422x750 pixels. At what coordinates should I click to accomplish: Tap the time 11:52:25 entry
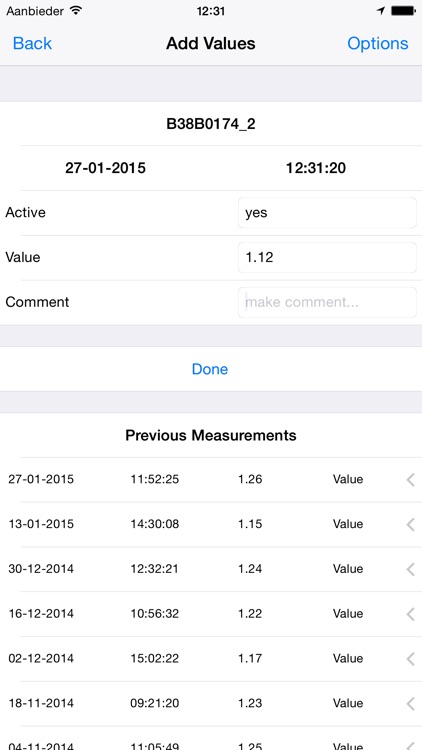pos(155,479)
